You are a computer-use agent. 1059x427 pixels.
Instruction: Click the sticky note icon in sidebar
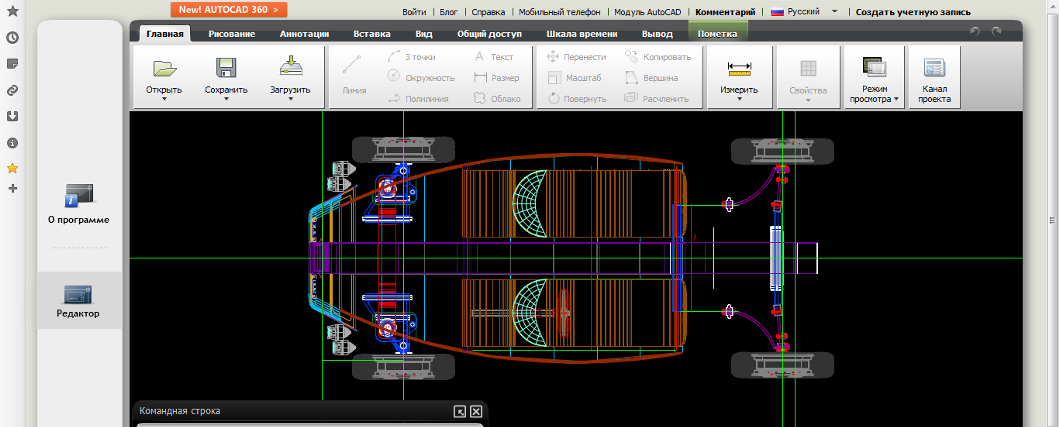point(11,64)
